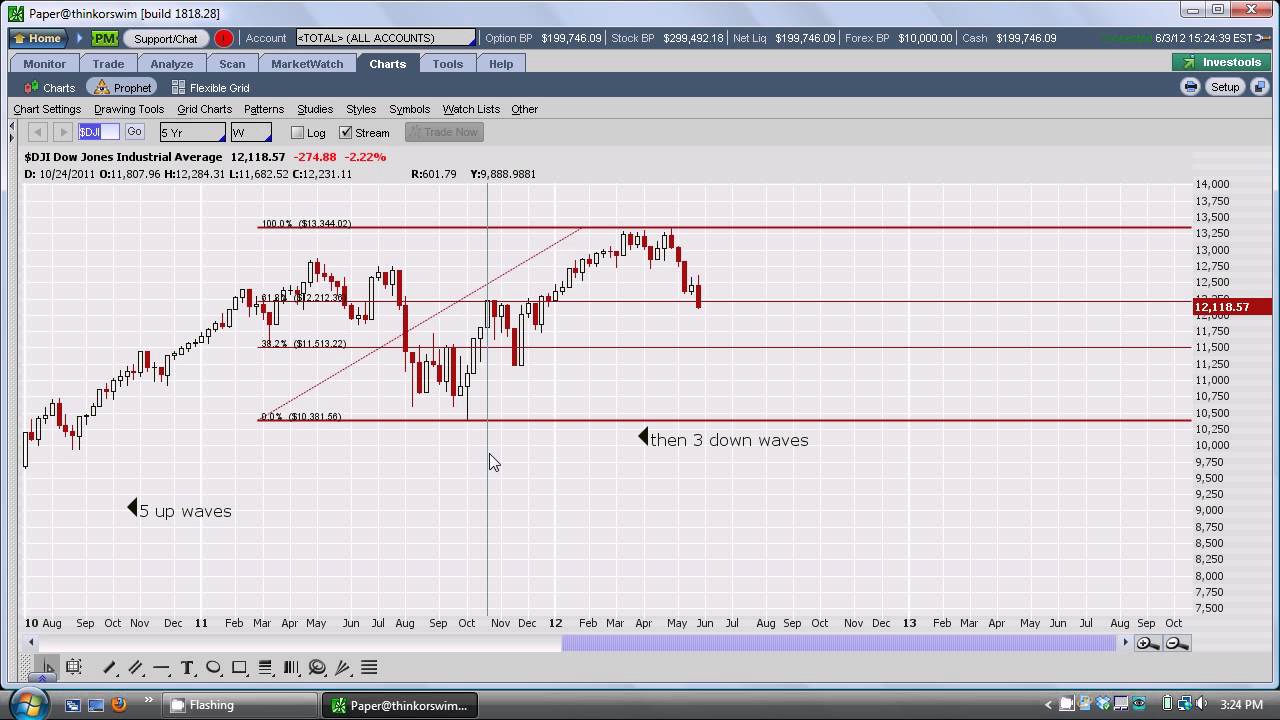1280x720 pixels.
Task: Switch to the Scan tab
Action: [x=232, y=63]
